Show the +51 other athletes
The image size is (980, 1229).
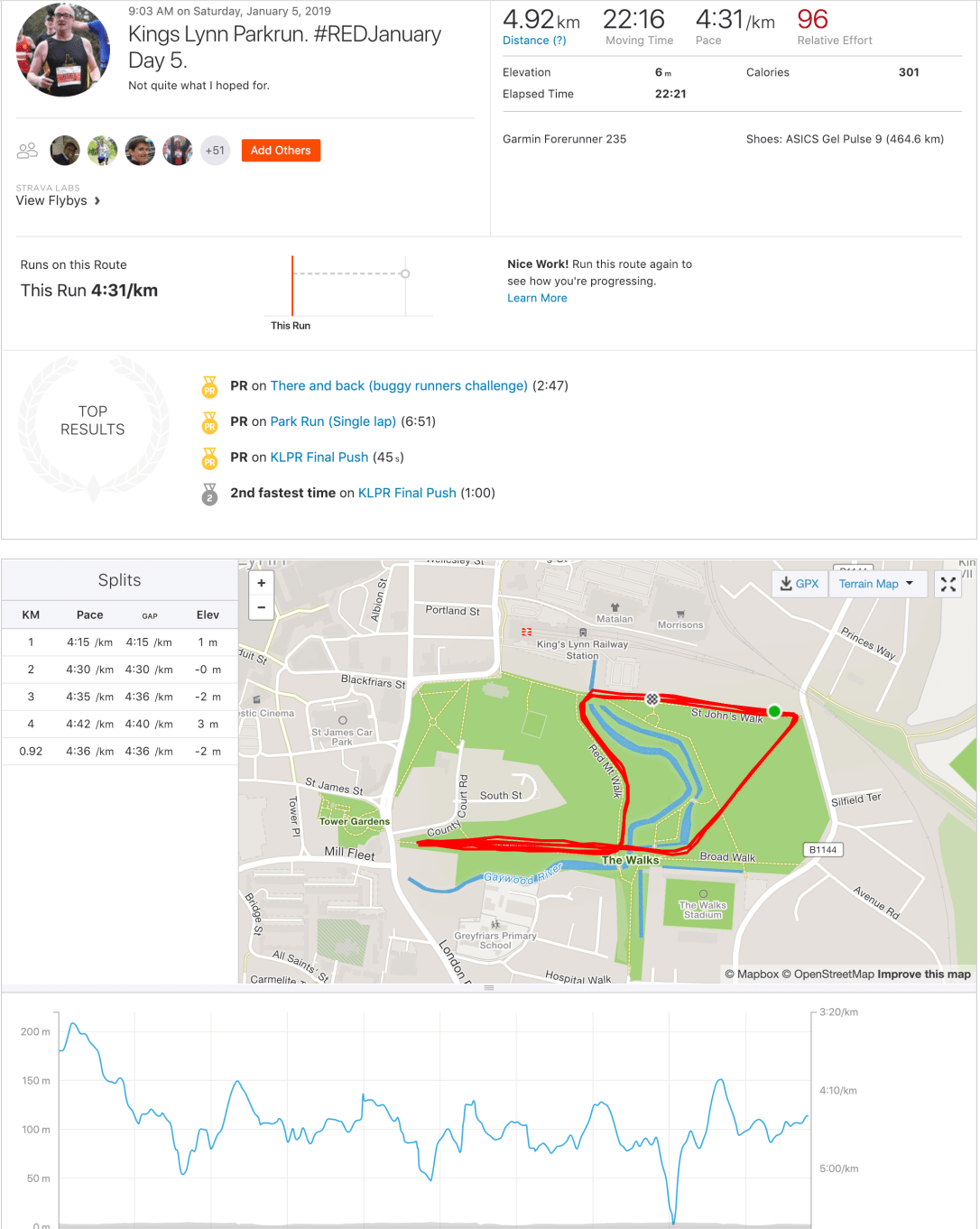[x=215, y=151]
